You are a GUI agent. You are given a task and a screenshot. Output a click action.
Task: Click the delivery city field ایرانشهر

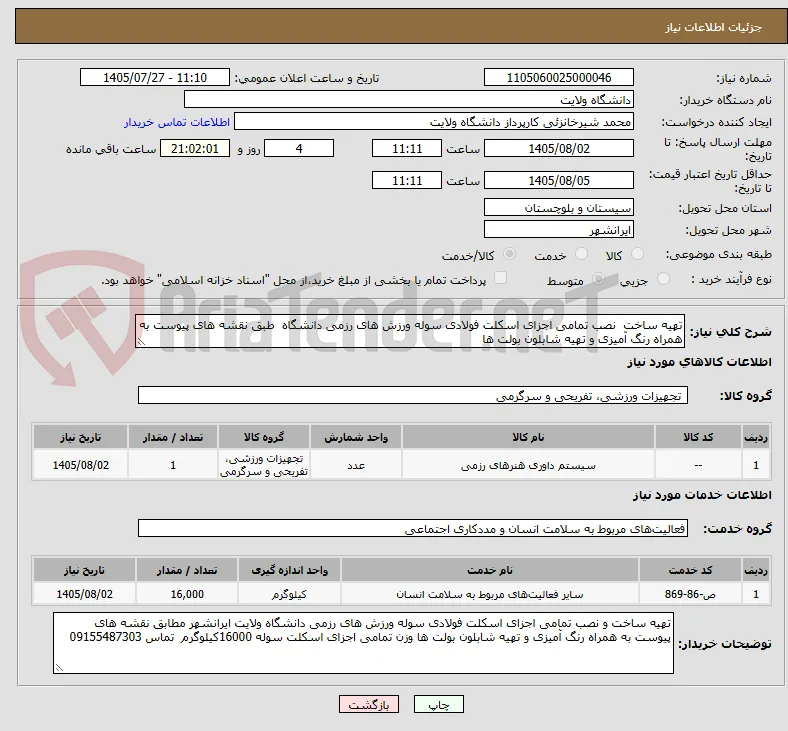click(558, 230)
